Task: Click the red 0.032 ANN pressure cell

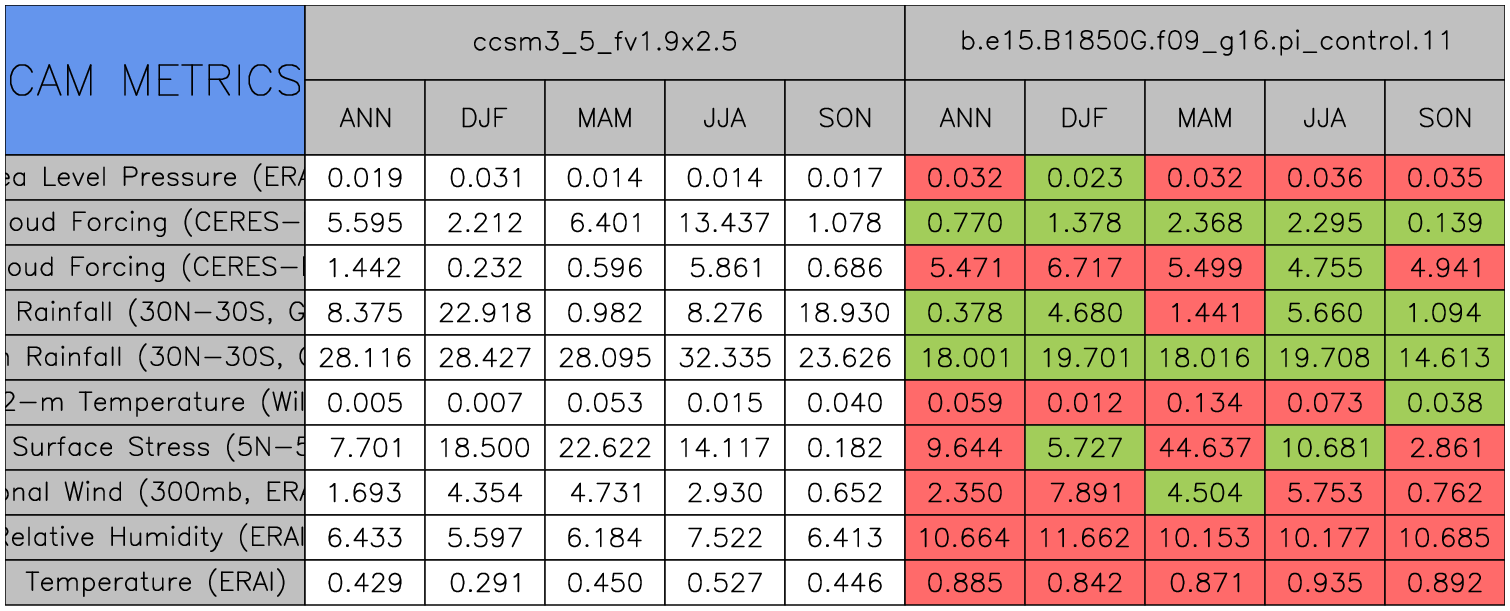Action: pos(965,178)
